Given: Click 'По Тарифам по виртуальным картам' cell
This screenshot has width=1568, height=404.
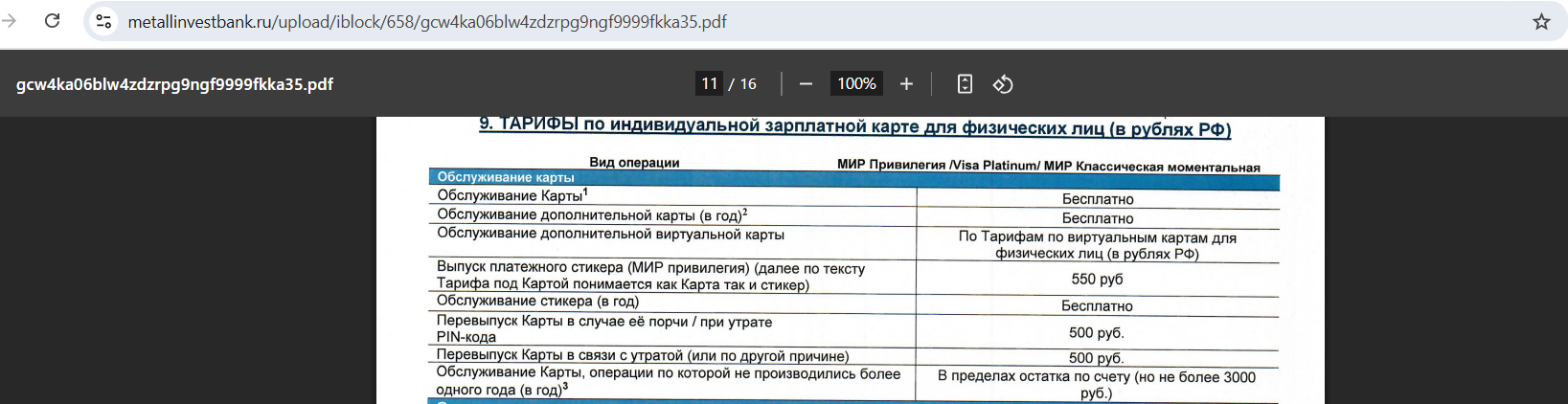Looking at the screenshot, I should coord(1098,245).
